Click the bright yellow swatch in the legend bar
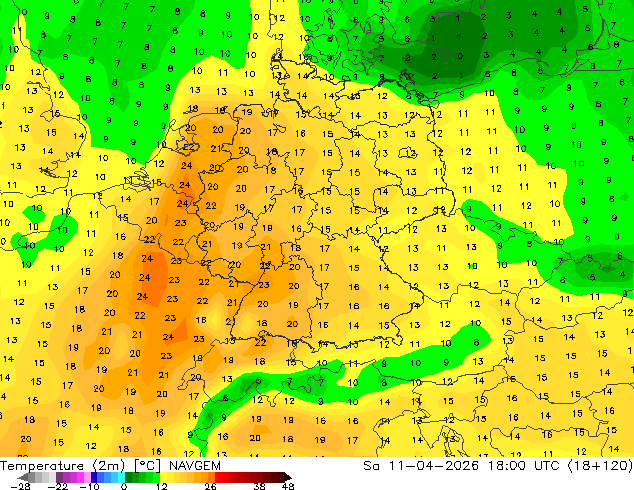634x490 pixels. [x=163, y=477]
